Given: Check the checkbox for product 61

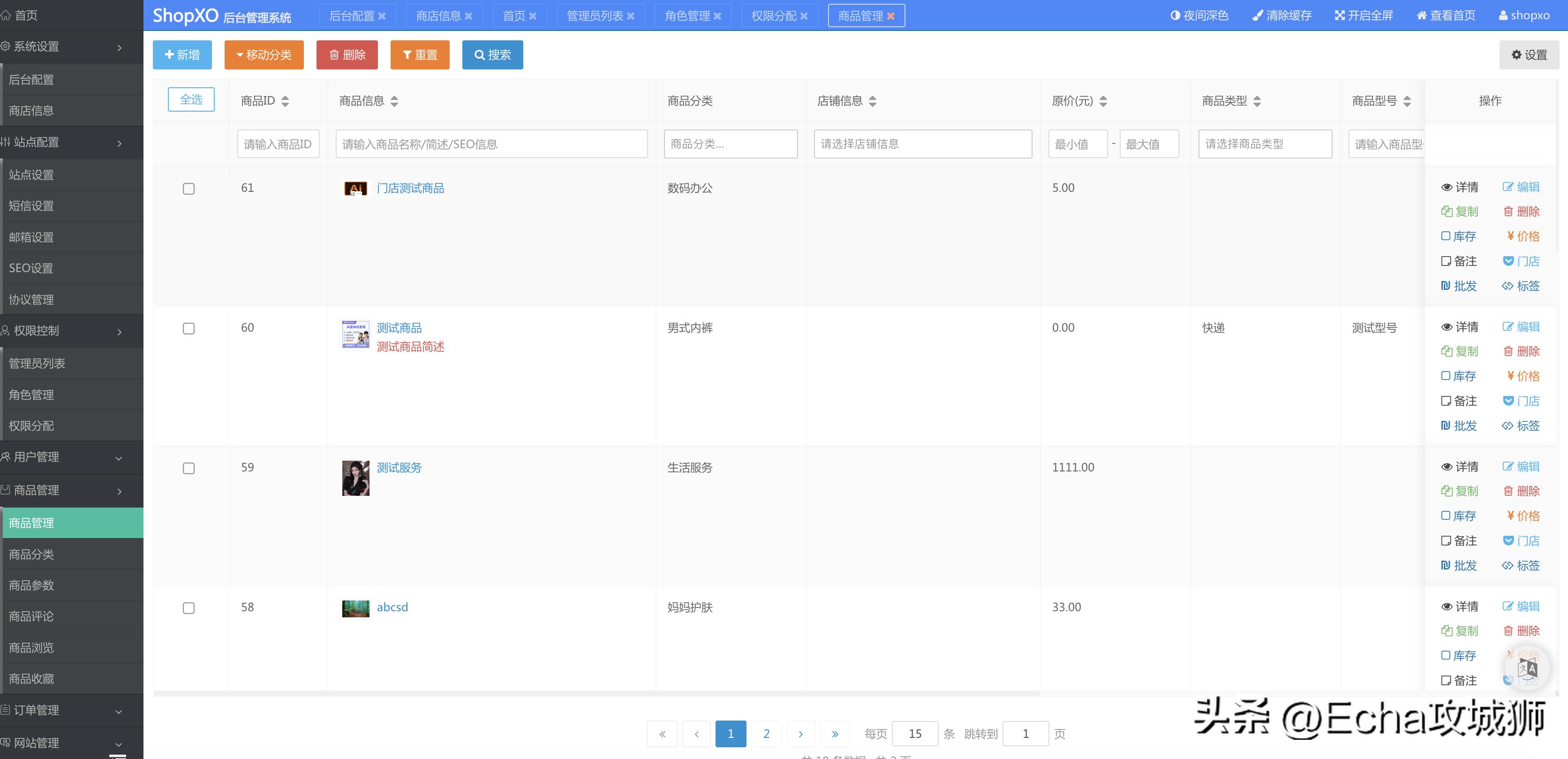Looking at the screenshot, I should (x=188, y=189).
